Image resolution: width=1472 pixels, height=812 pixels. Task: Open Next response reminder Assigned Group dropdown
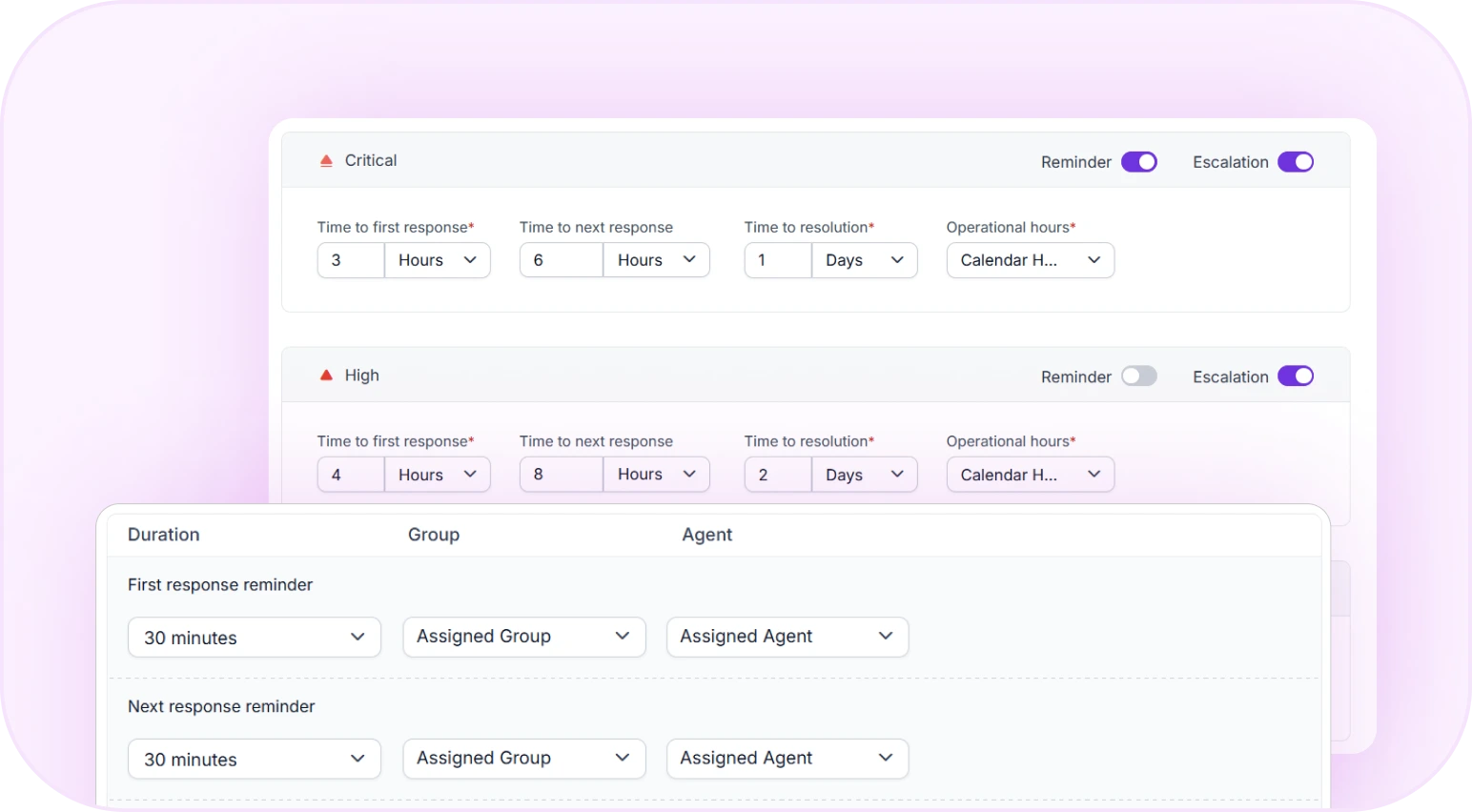pos(524,759)
